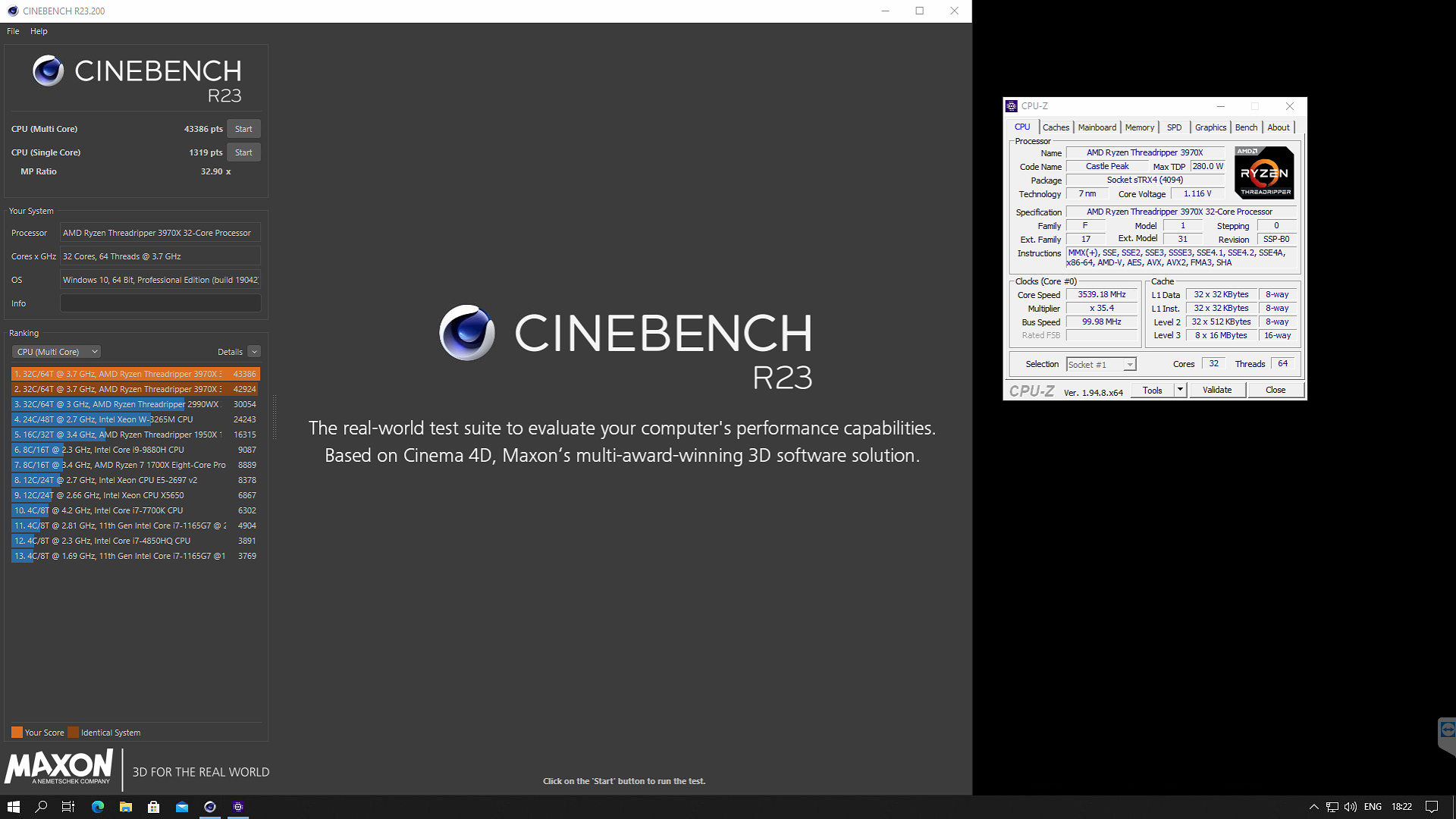The width and height of the screenshot is (1456, 819).
Task: Click the Info input field under Your System
Action: point(160,303)
